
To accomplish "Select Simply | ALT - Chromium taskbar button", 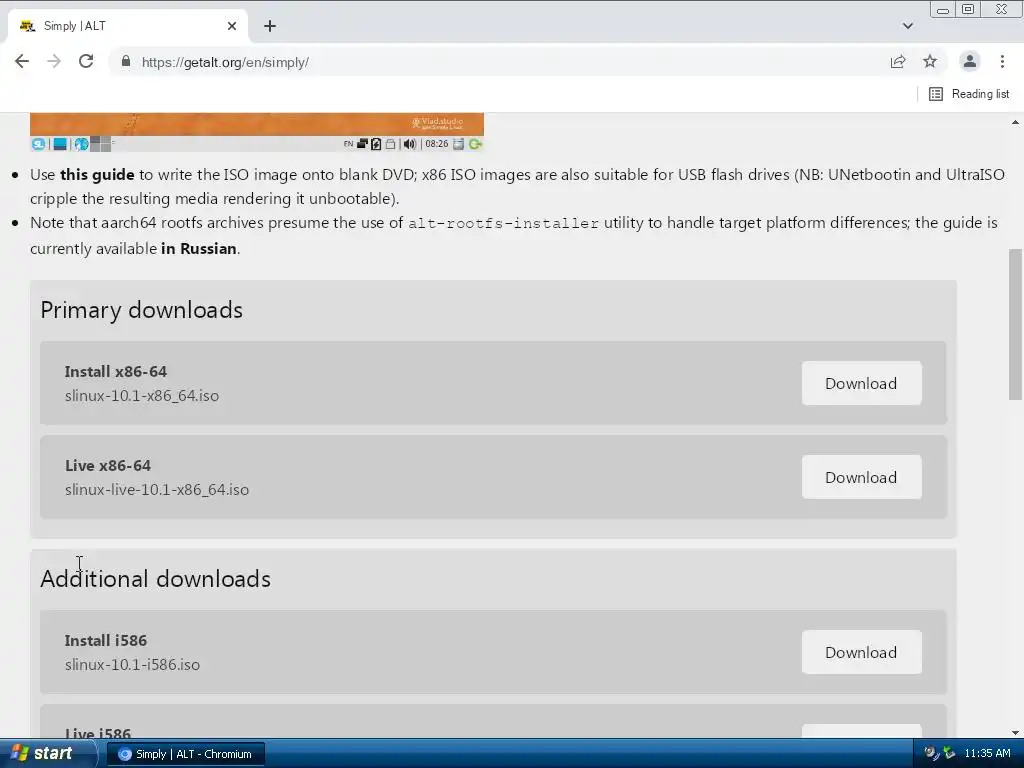I will pos(185,754).
